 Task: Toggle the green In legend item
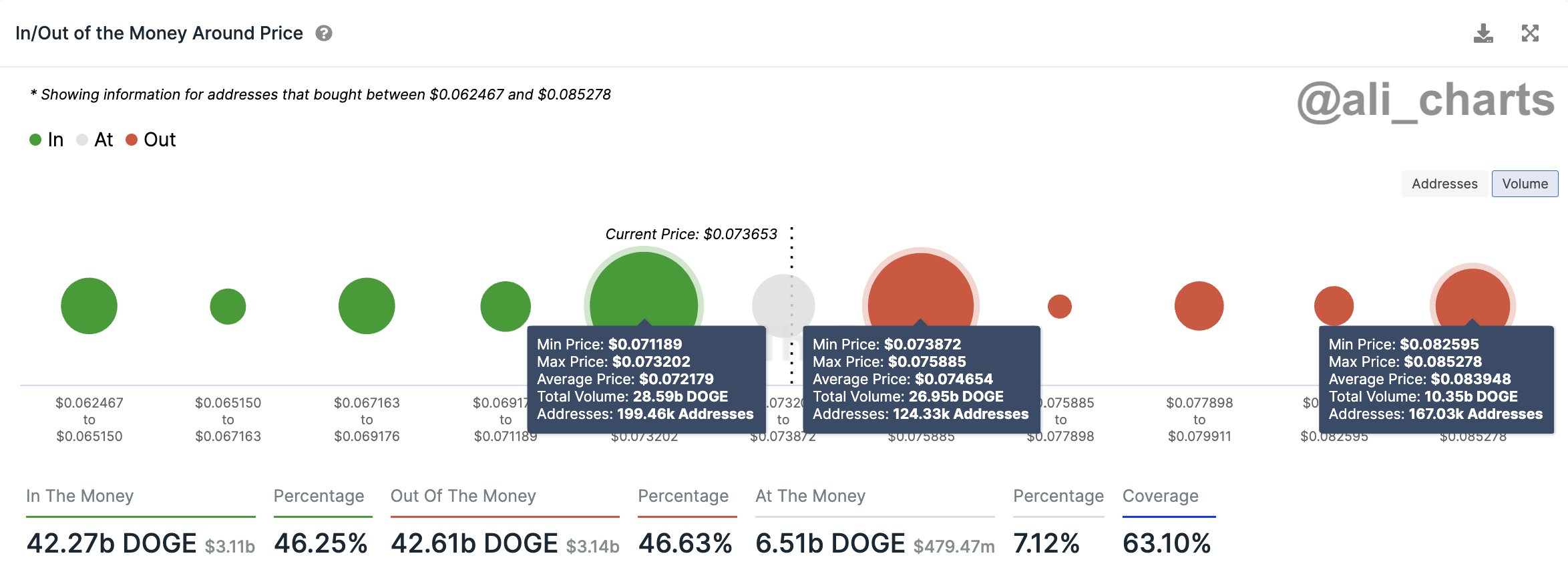[46, 140]
